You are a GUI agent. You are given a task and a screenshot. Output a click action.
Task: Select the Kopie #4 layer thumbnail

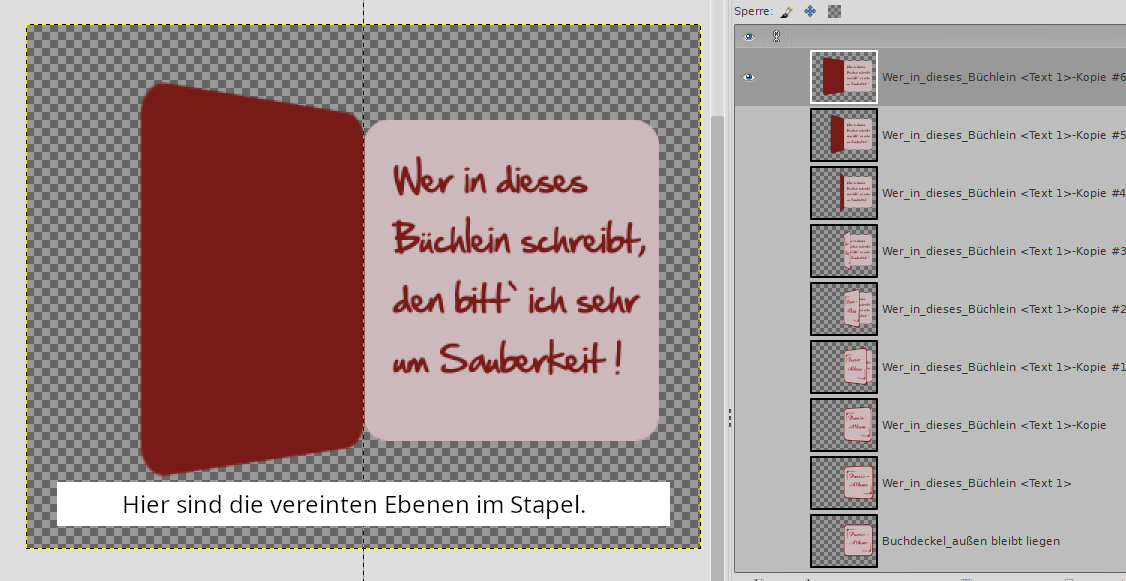(x=844, y=193)
